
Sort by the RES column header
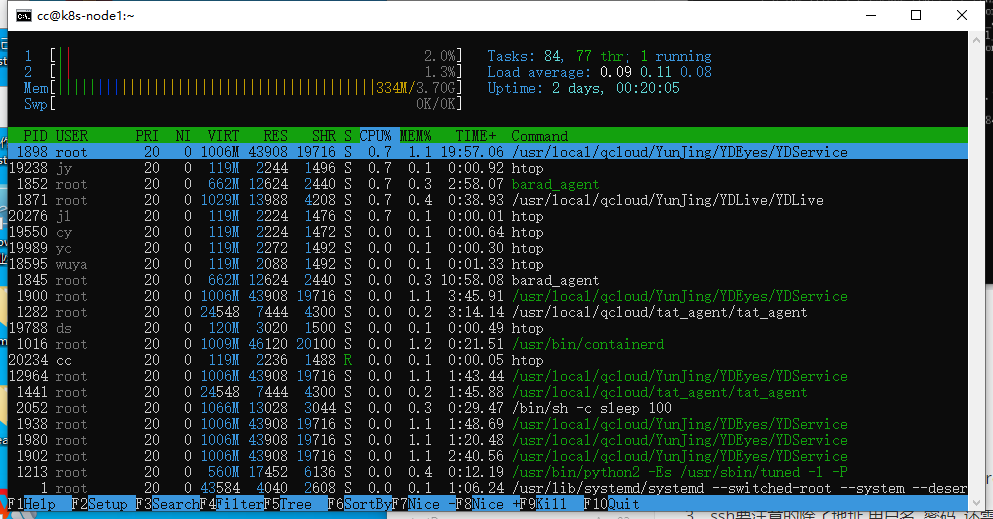click(x=275, y=135)
